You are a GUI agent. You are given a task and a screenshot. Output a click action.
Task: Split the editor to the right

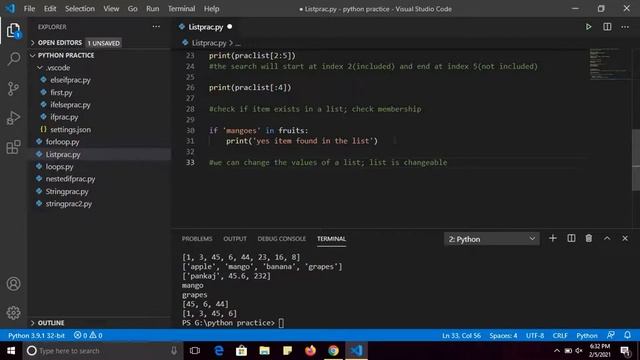[607, 27]
